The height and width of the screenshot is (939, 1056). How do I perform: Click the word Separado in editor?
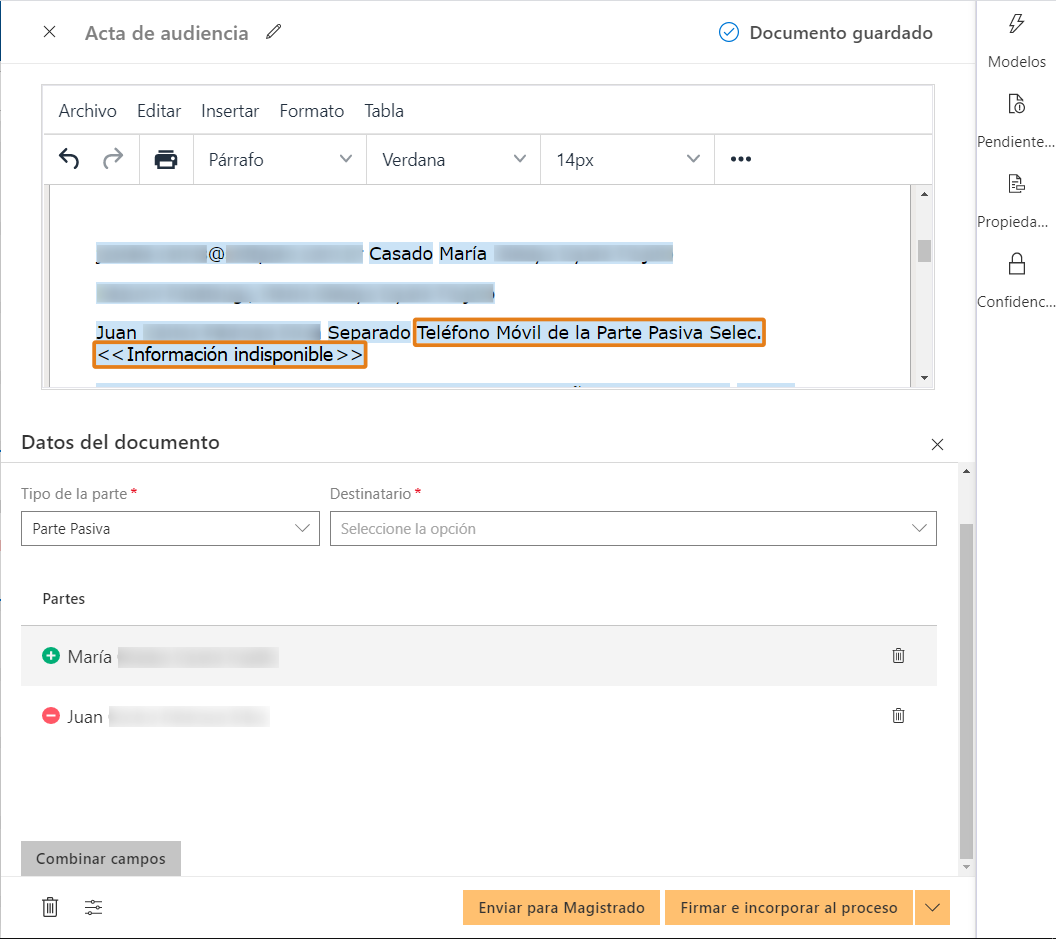[369, 333]
